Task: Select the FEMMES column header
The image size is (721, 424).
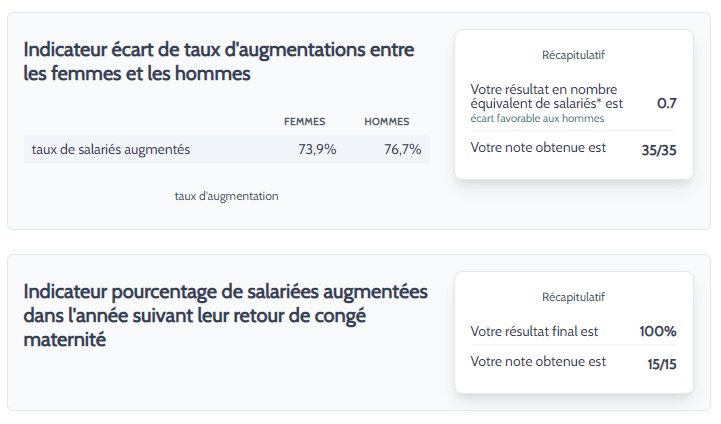Action: tap(304, 122)
